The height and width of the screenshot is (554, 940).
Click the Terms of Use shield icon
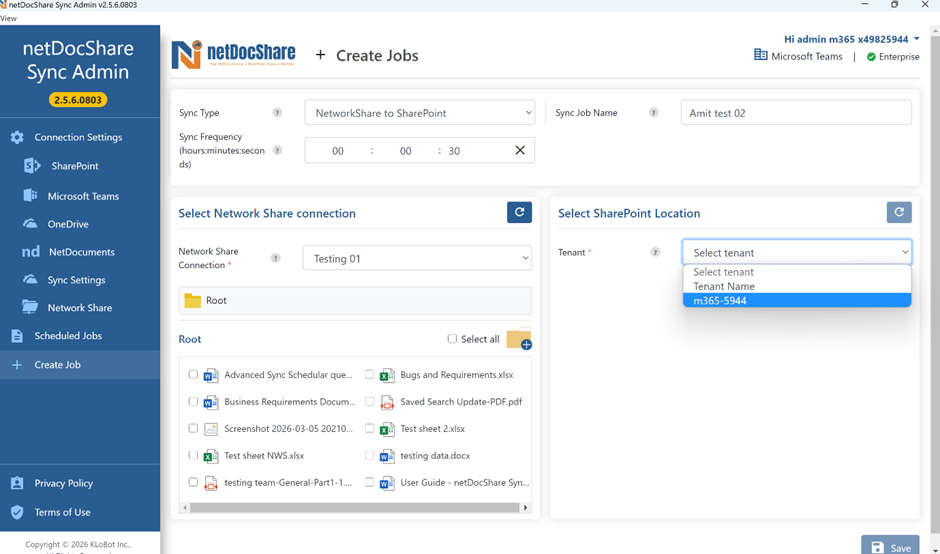pyautogui.click(x=17, y=512)
